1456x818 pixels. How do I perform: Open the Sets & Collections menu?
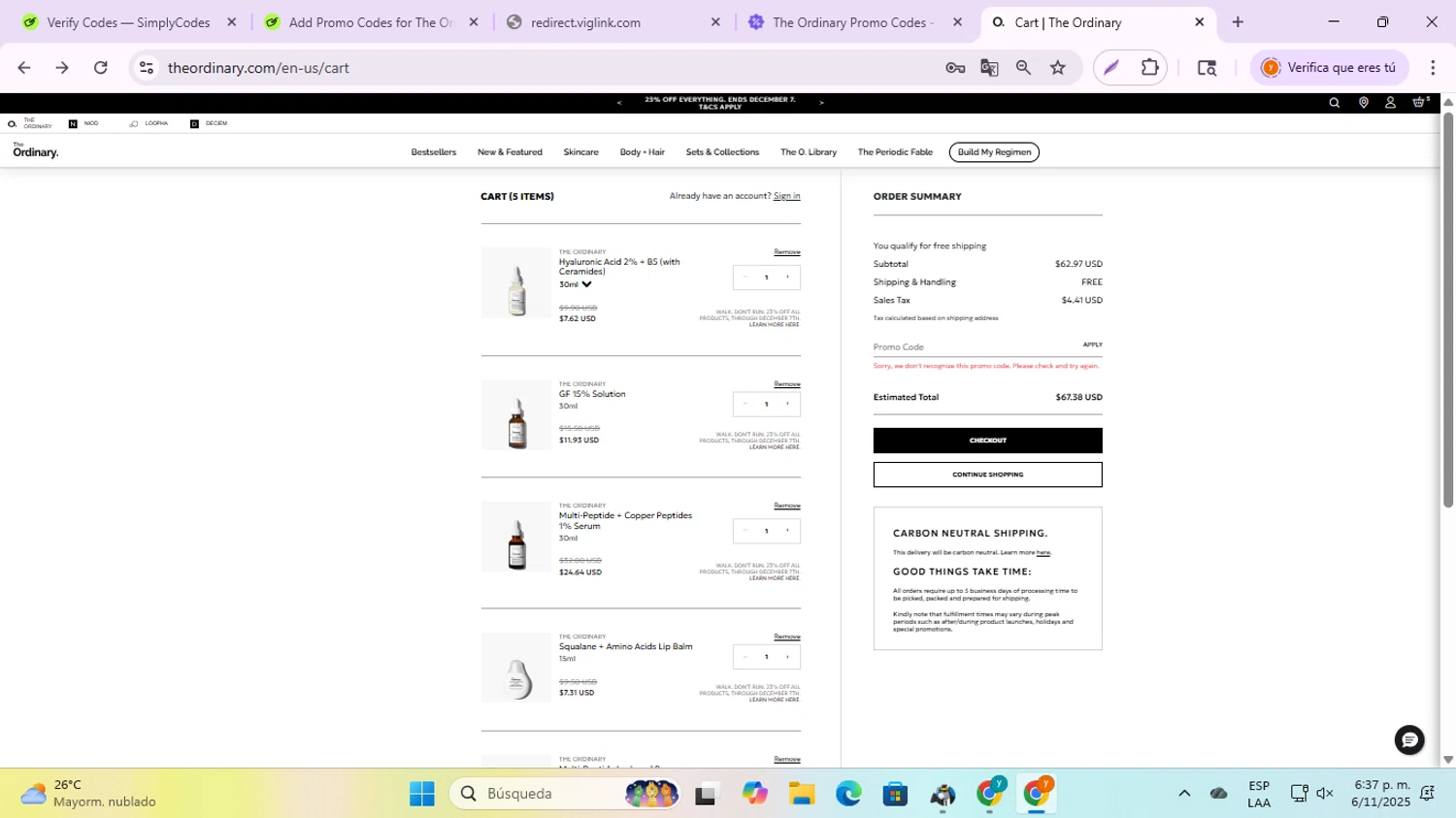pos(722,152)
